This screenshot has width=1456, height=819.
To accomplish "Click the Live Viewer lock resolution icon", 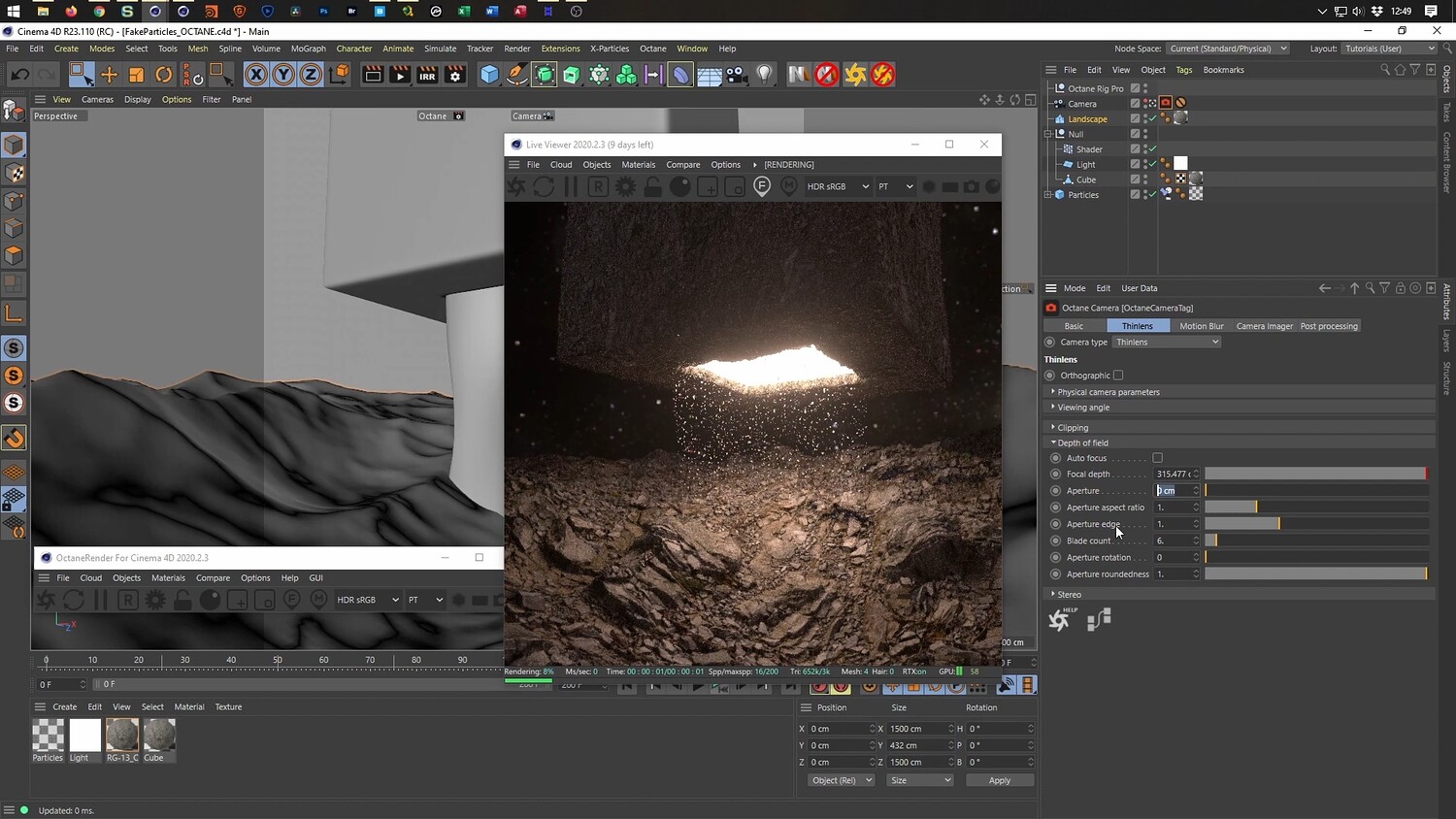I will pos(653,186).
